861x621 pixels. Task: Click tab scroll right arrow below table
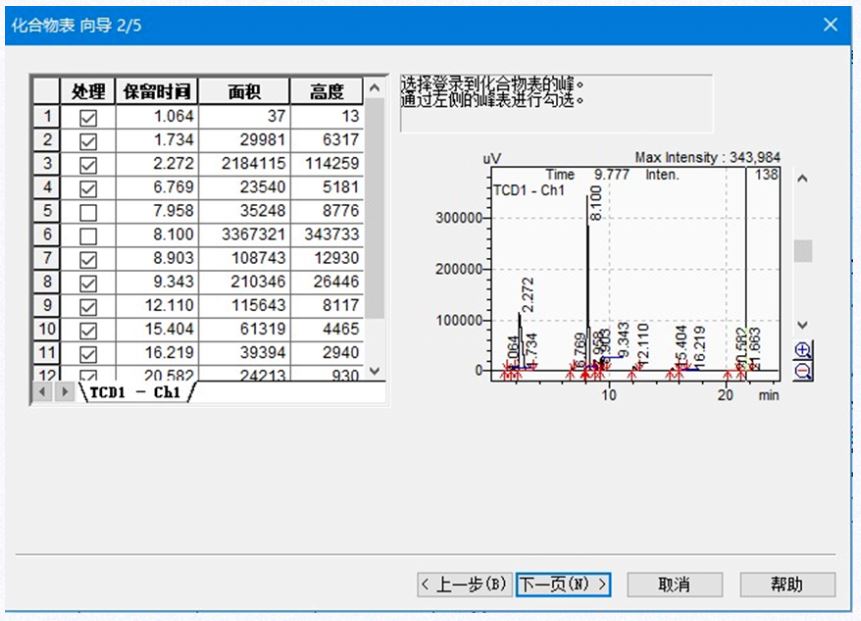60,393
